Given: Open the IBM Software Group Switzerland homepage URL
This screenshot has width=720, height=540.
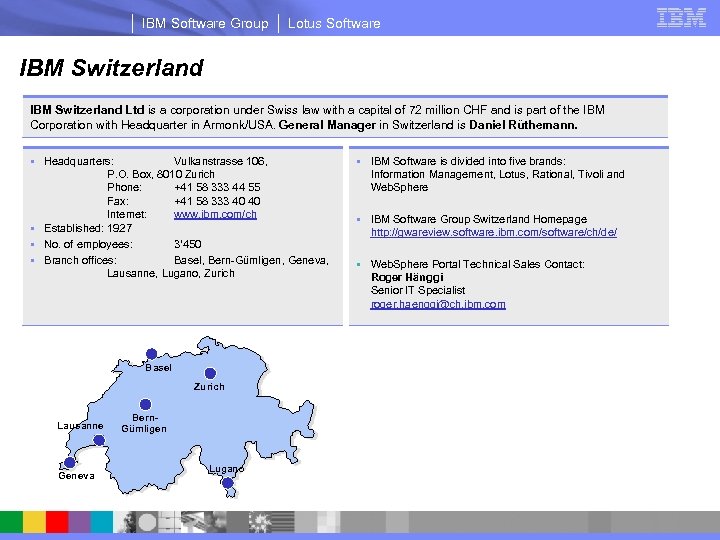Looking at the screenshot, I should 494,232.
